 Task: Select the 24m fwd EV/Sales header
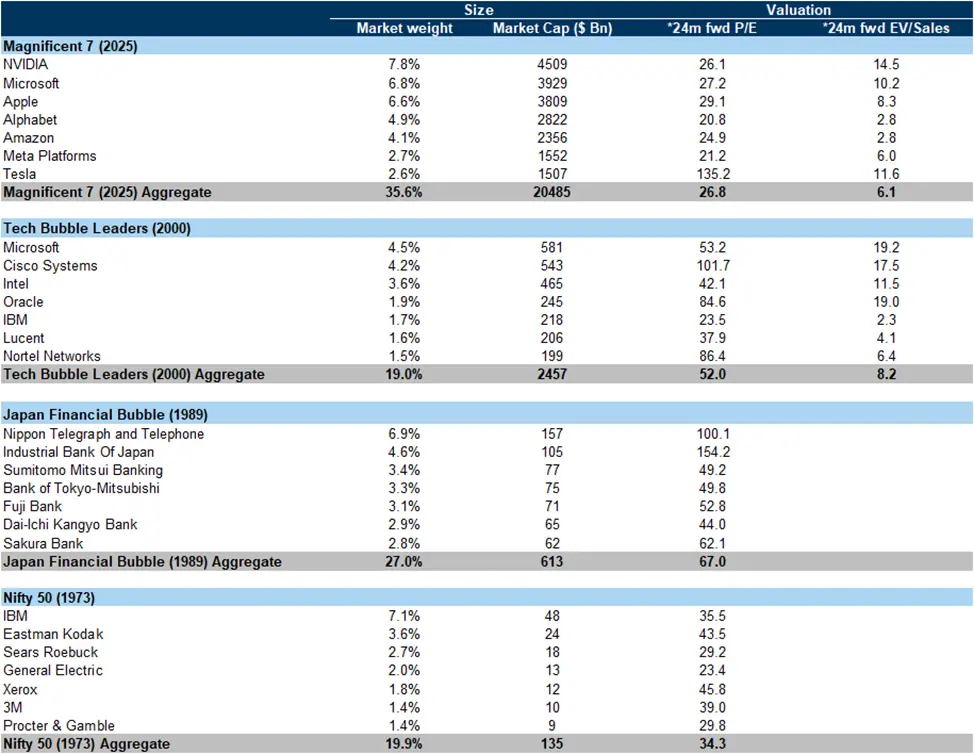886,28
